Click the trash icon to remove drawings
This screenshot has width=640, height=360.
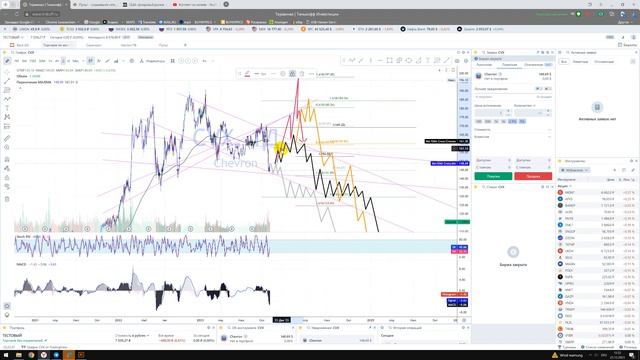click(x=7, y=199)
